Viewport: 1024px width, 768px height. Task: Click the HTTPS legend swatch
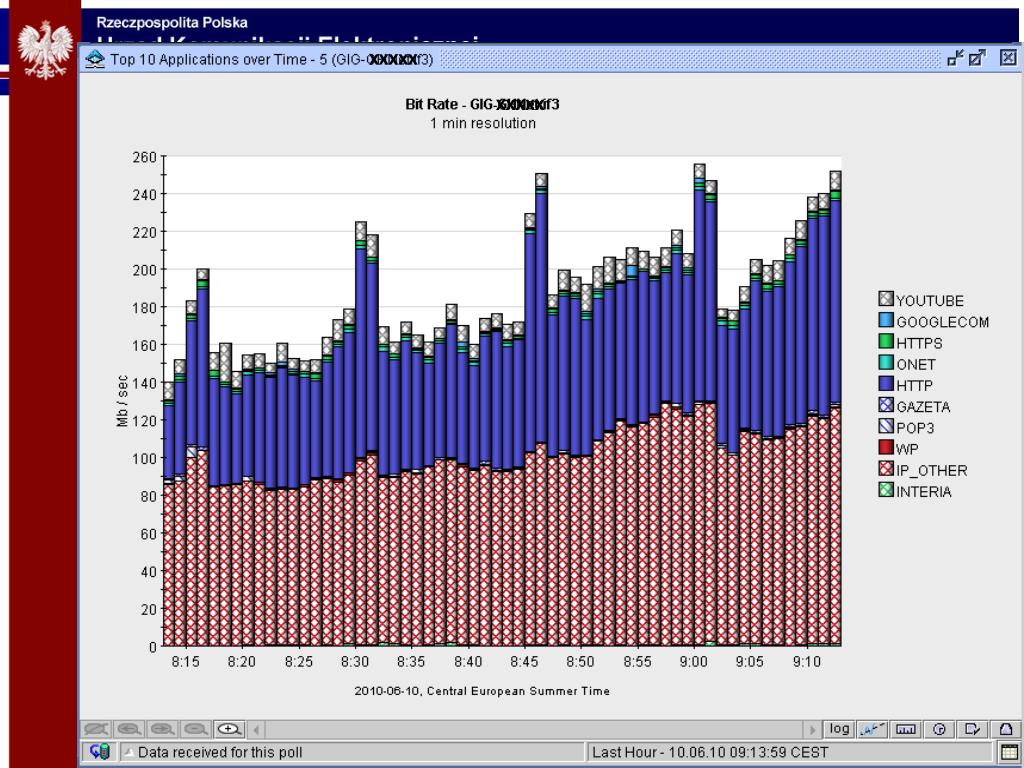pyautogui.click(x=886, y=342)
